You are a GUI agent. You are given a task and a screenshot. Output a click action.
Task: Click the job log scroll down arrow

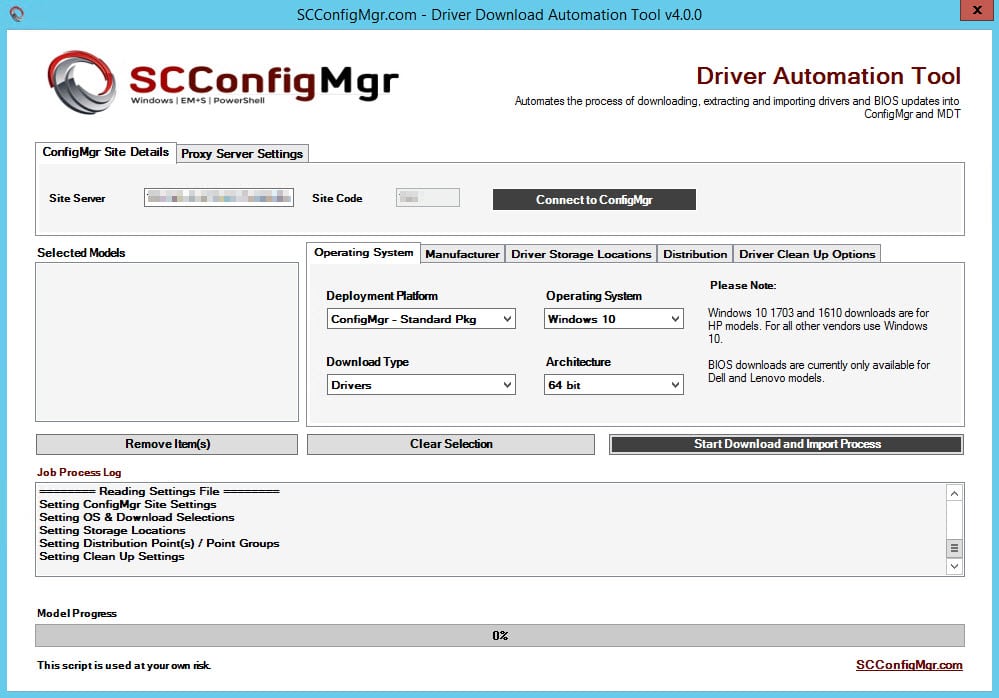coord(954,566)
